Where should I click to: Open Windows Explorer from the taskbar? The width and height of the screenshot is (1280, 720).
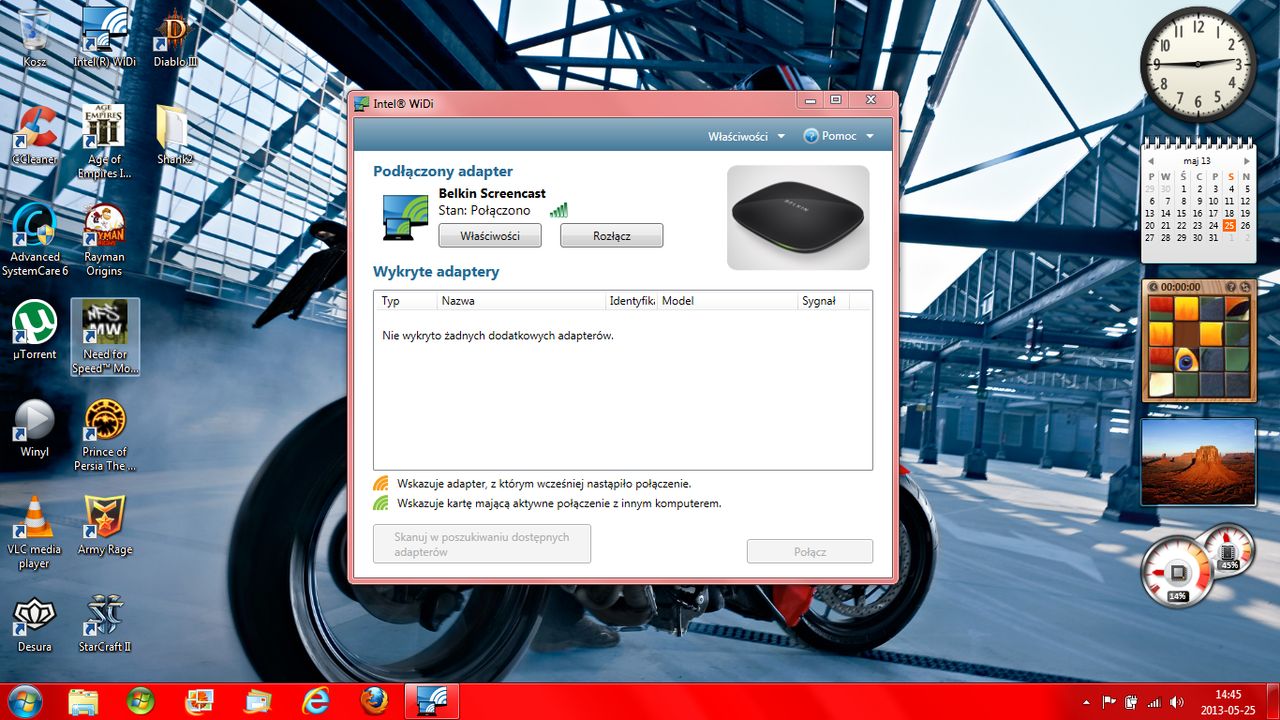[x=83, y=701]
